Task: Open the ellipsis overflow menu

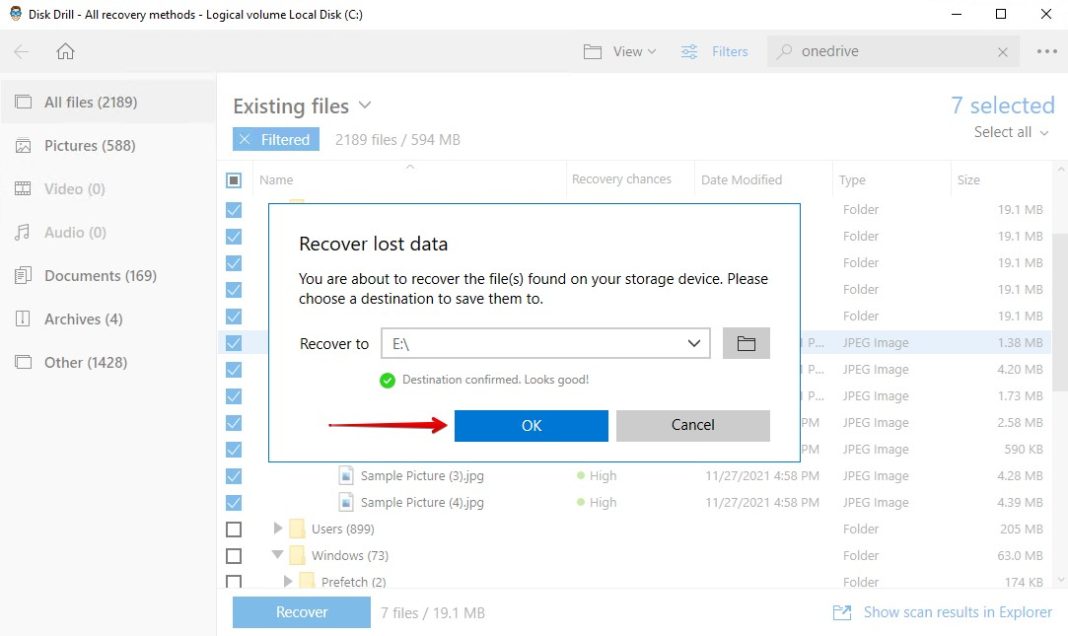Action: click(x=1046, y=51)
